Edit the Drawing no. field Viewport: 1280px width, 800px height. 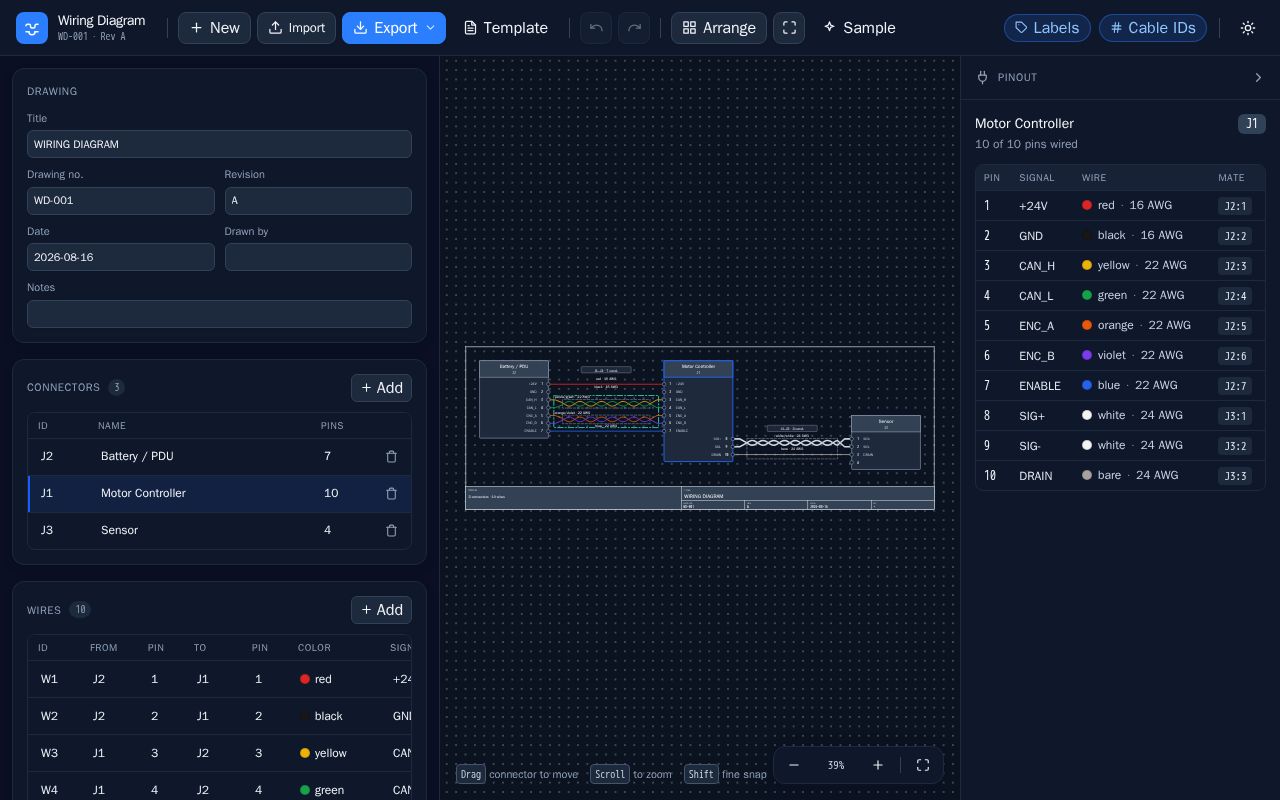click(x=121, y=201)
